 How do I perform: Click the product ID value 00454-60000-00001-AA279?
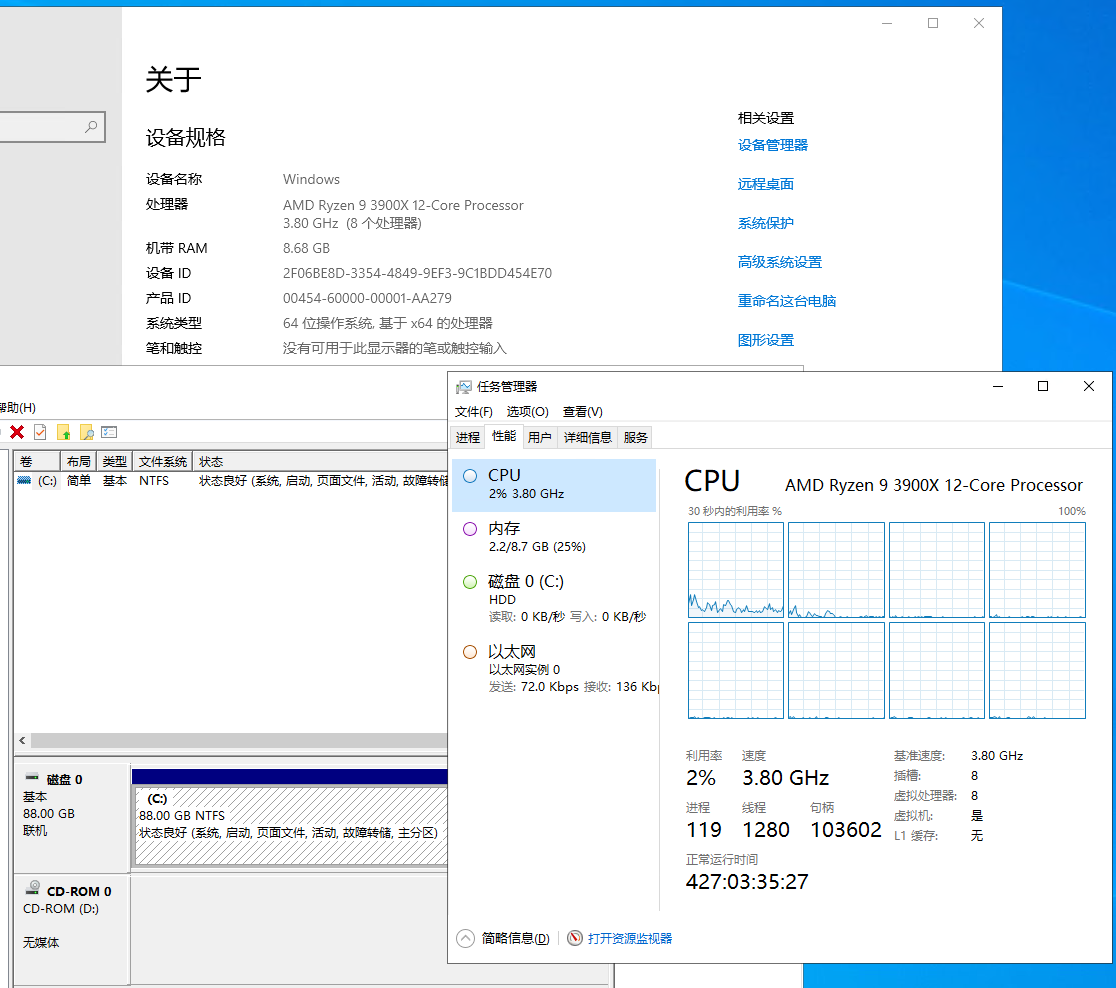coord(367,298)
